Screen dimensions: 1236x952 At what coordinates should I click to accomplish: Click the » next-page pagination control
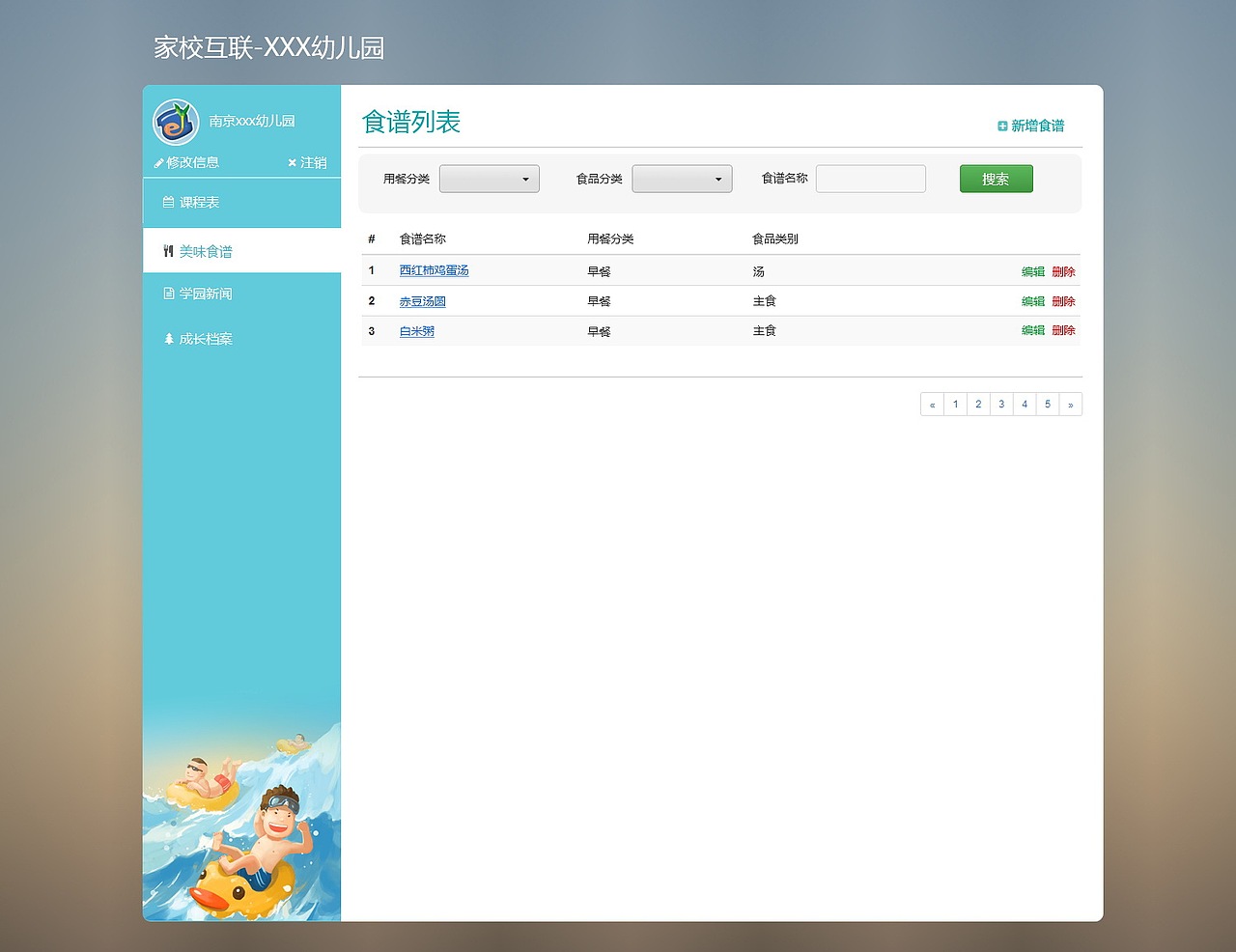coord(1070,404)
